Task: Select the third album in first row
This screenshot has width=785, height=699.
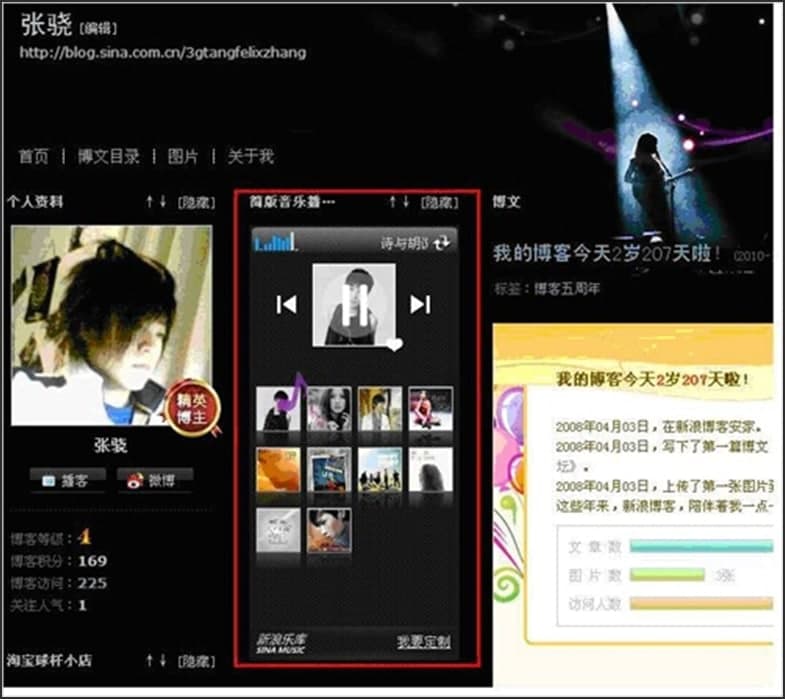Action: 380,409
